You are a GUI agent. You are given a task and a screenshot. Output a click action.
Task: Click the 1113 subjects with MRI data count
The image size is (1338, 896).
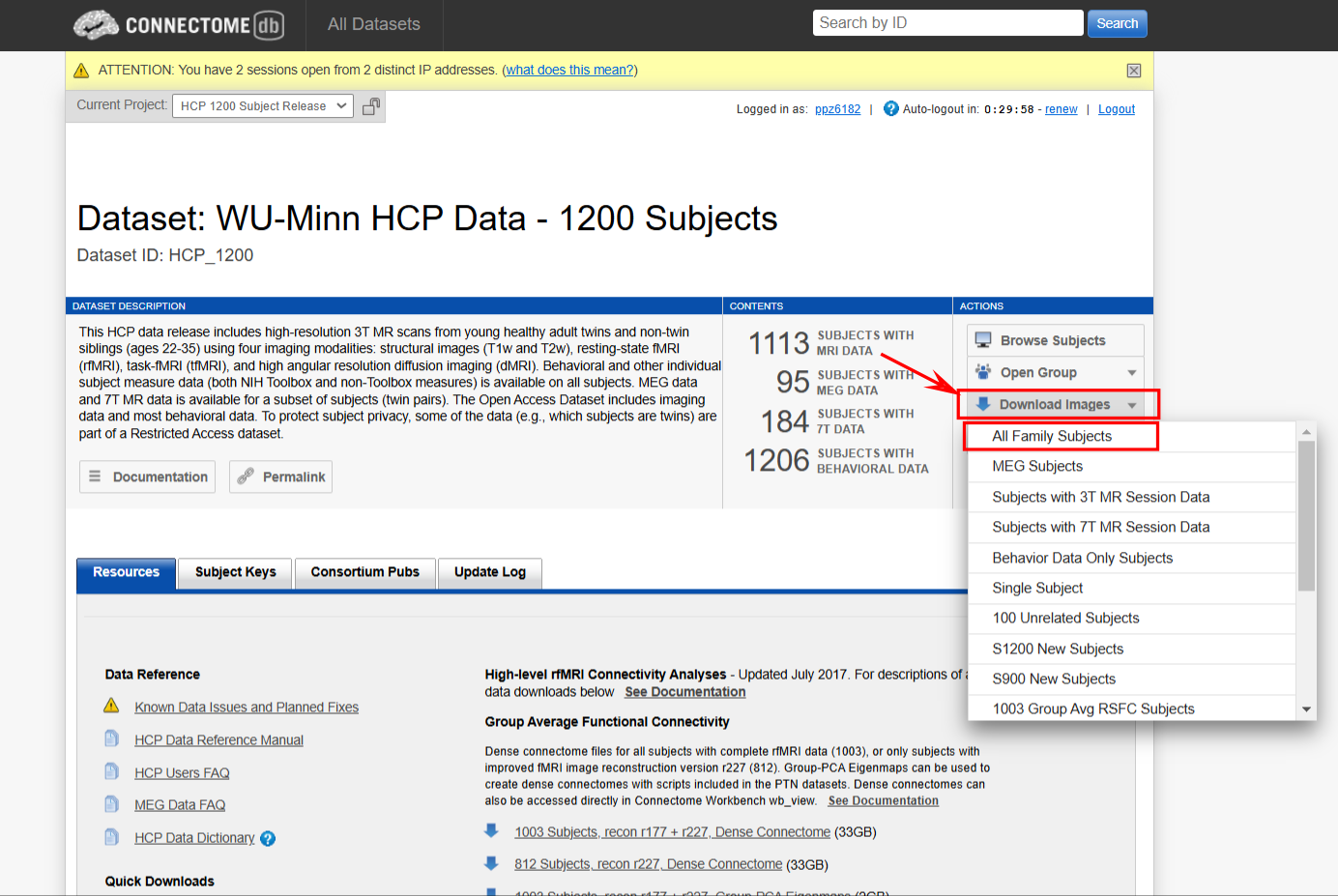[778, 343]
